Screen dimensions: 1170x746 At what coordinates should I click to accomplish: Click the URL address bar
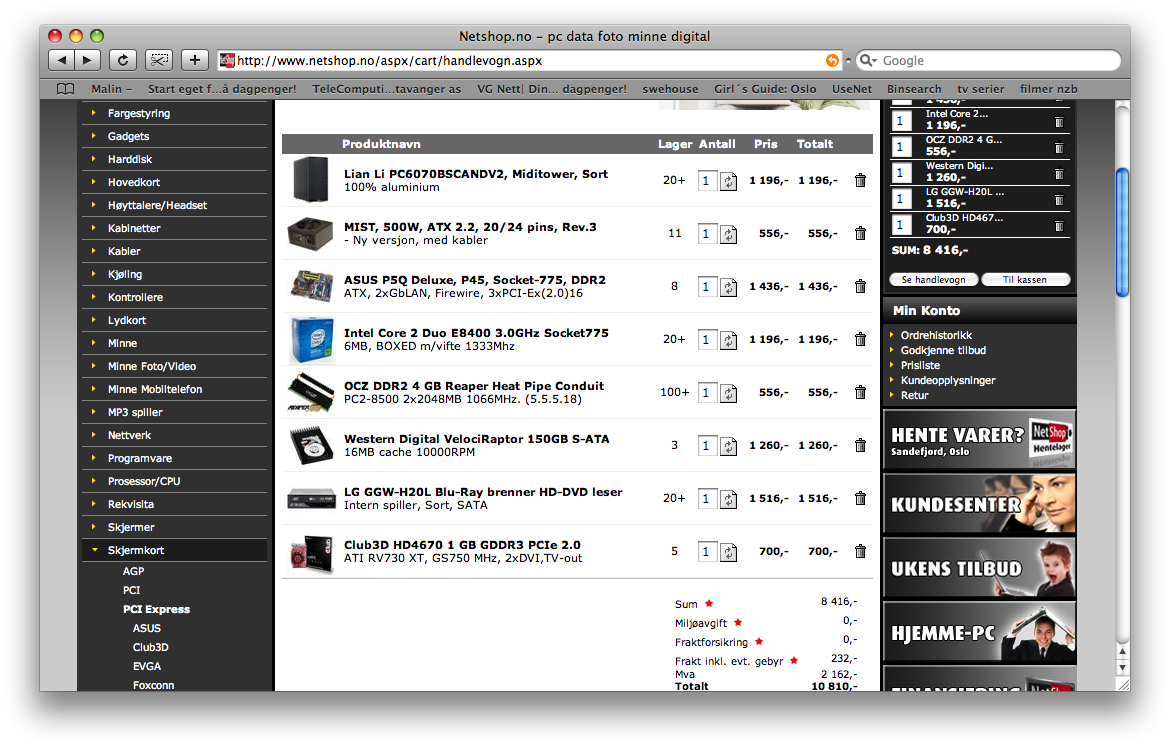pyautogui.click(x=530, y=60)
